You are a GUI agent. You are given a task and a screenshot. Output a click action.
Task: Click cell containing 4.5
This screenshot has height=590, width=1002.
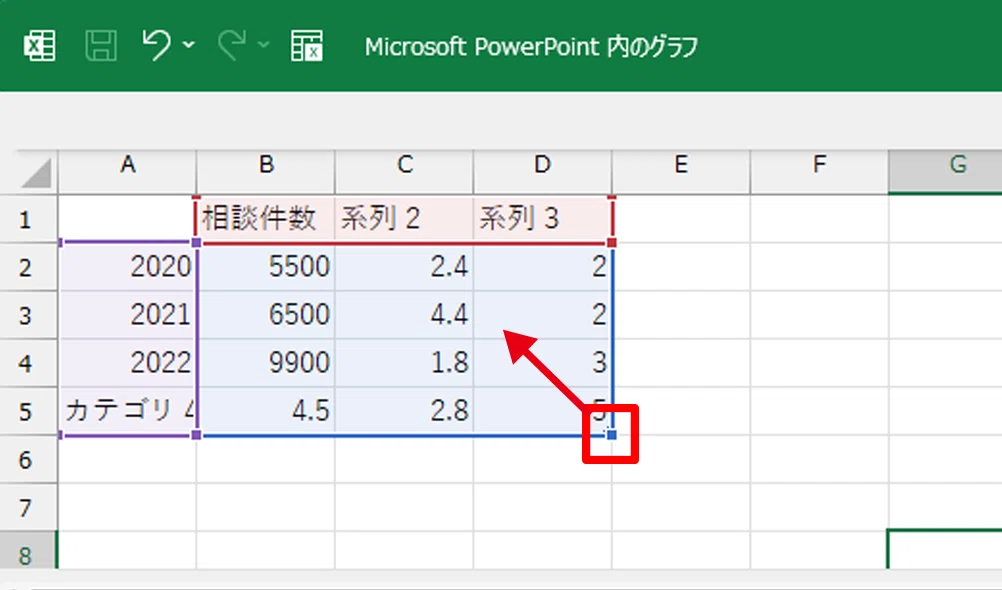(266, 411)
